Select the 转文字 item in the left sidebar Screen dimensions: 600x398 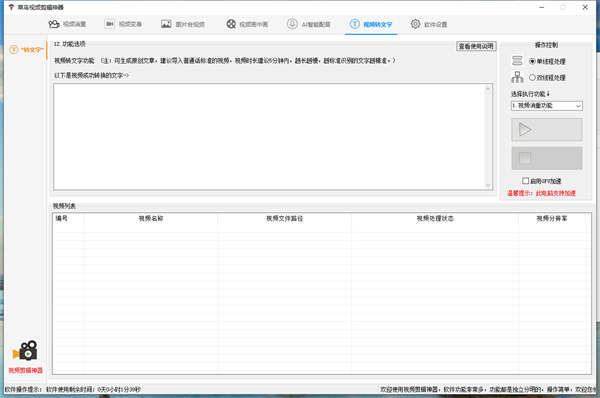[26, 50]
